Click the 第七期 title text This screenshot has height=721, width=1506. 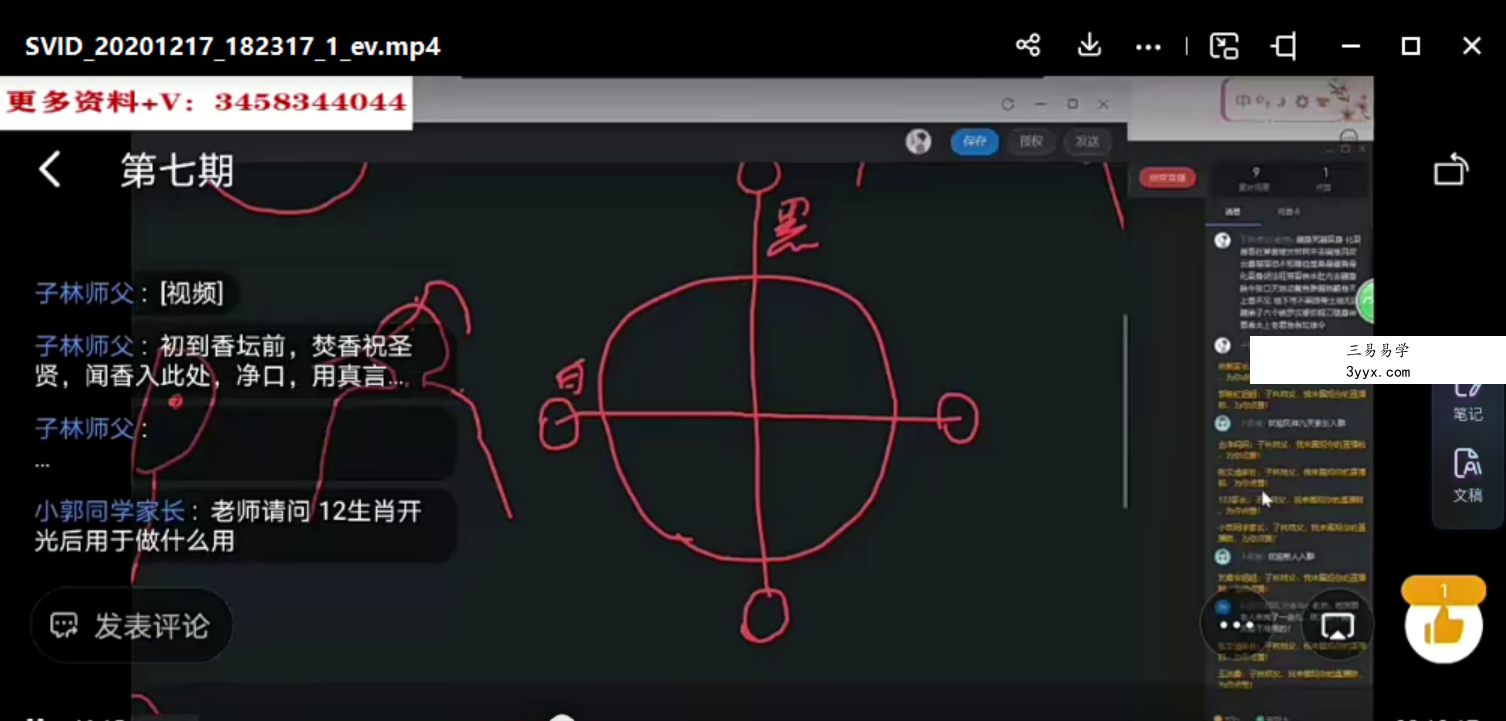click(177, 170)
